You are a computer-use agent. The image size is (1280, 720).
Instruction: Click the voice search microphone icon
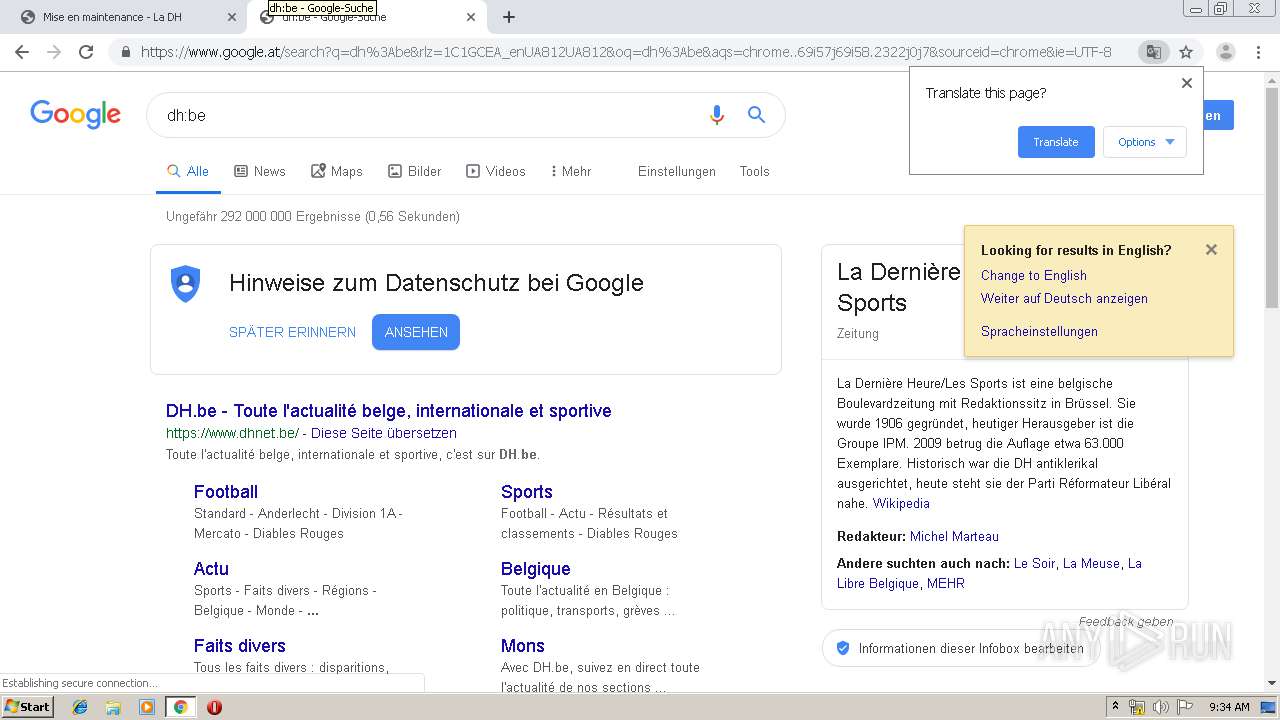(716, 115)
